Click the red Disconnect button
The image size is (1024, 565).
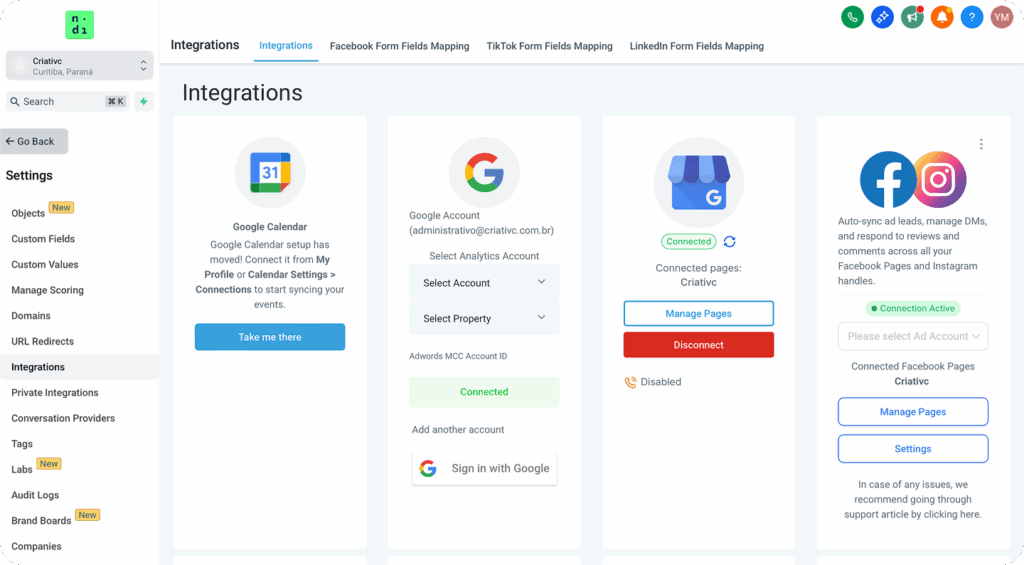[x=698, y=345]
